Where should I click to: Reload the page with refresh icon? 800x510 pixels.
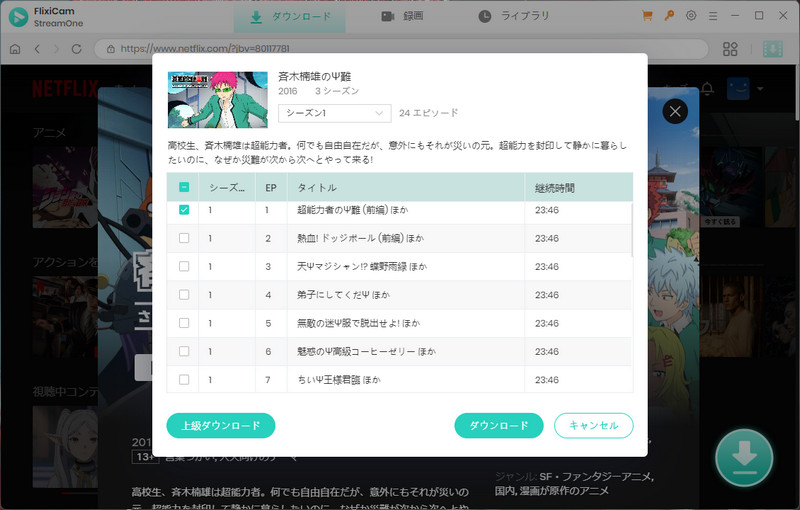click(77, 49)
